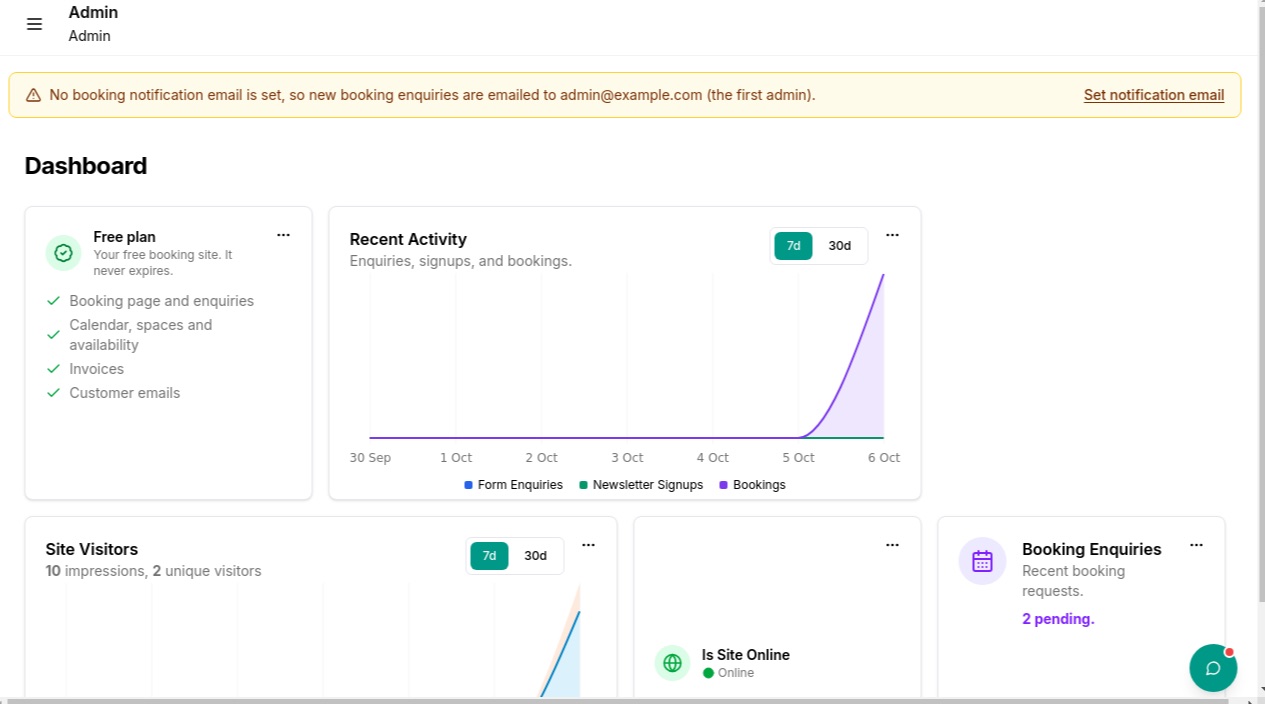Toggle Newsletter Signups legend item

coord(641,485)
